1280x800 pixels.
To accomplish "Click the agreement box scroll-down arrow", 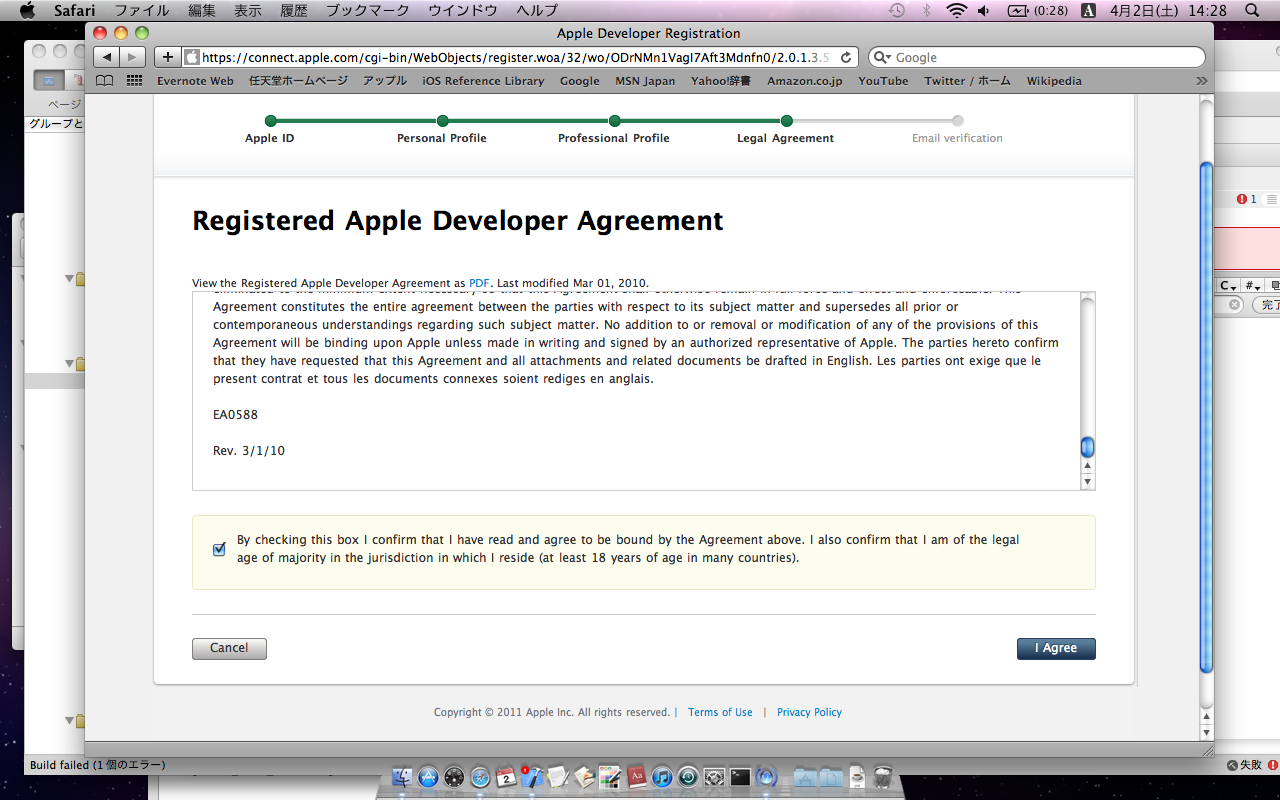I will pos(1088,482).
